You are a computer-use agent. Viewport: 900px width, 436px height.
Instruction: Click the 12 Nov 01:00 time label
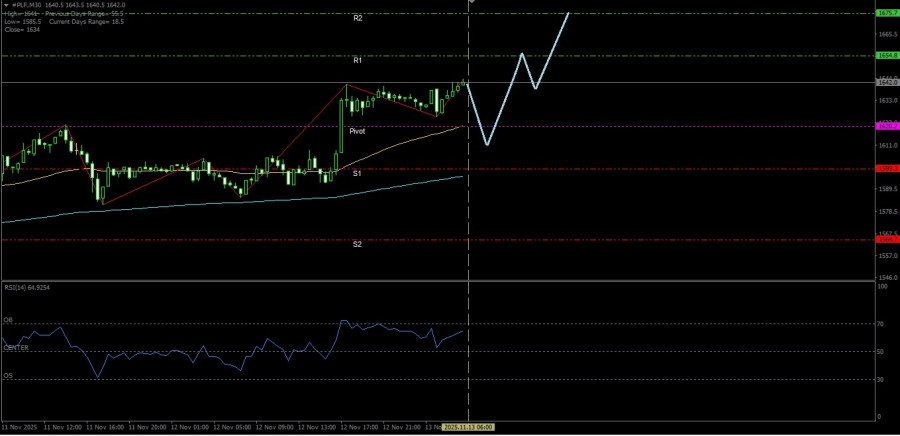[x=188, y=427]
